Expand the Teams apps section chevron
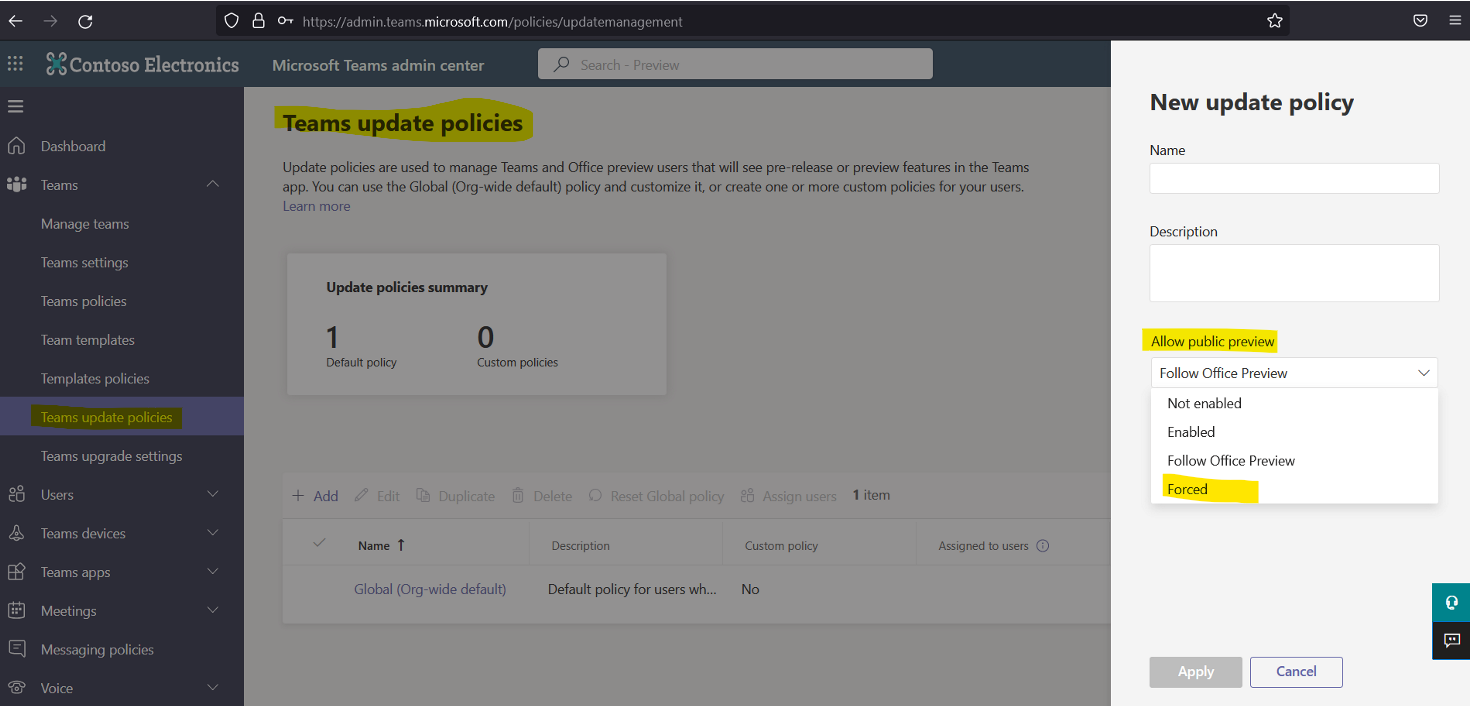 pyautogui.click(x=213, y=571)
